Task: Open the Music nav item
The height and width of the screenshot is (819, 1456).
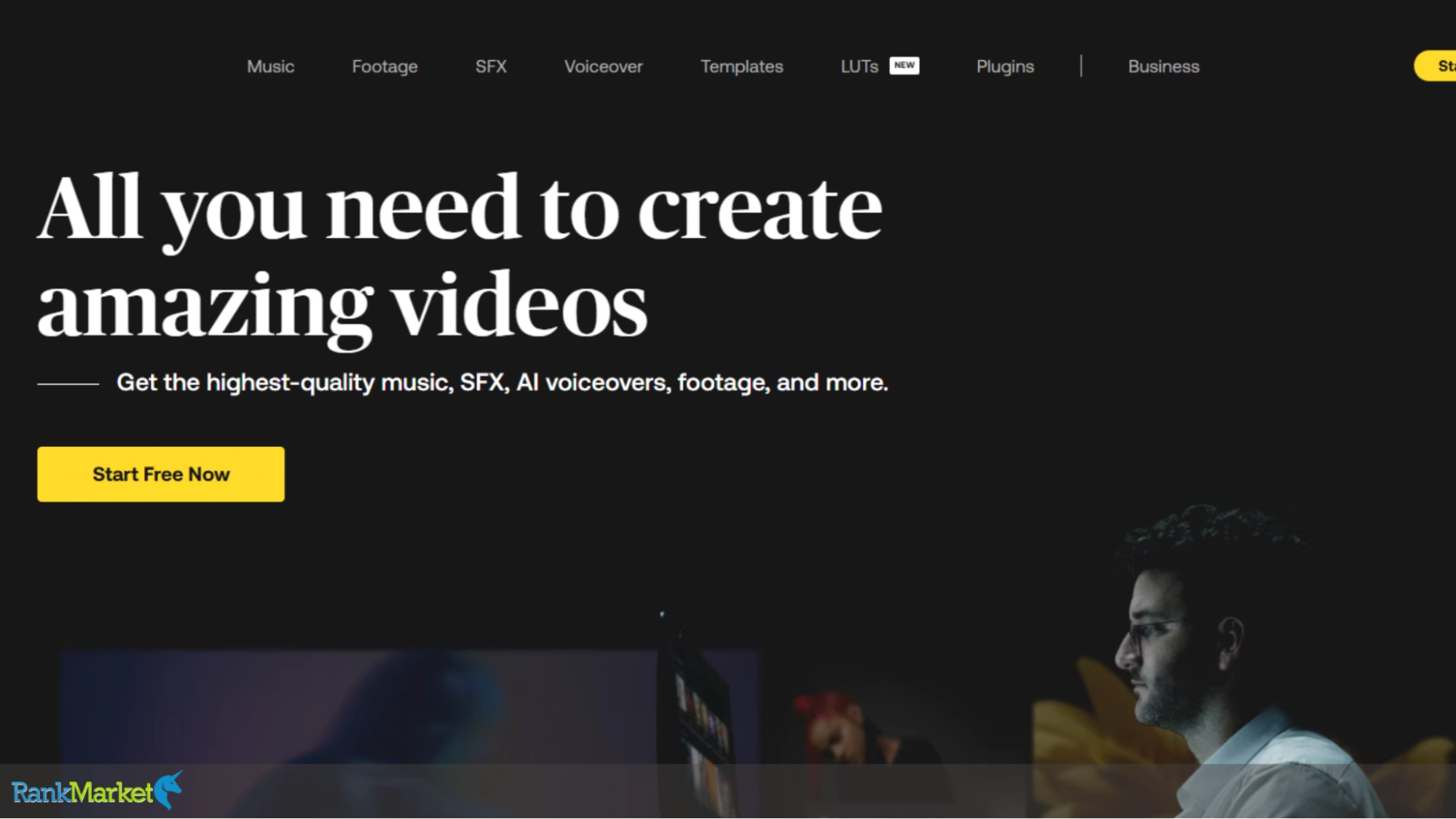Action: [x=270, y=66]
